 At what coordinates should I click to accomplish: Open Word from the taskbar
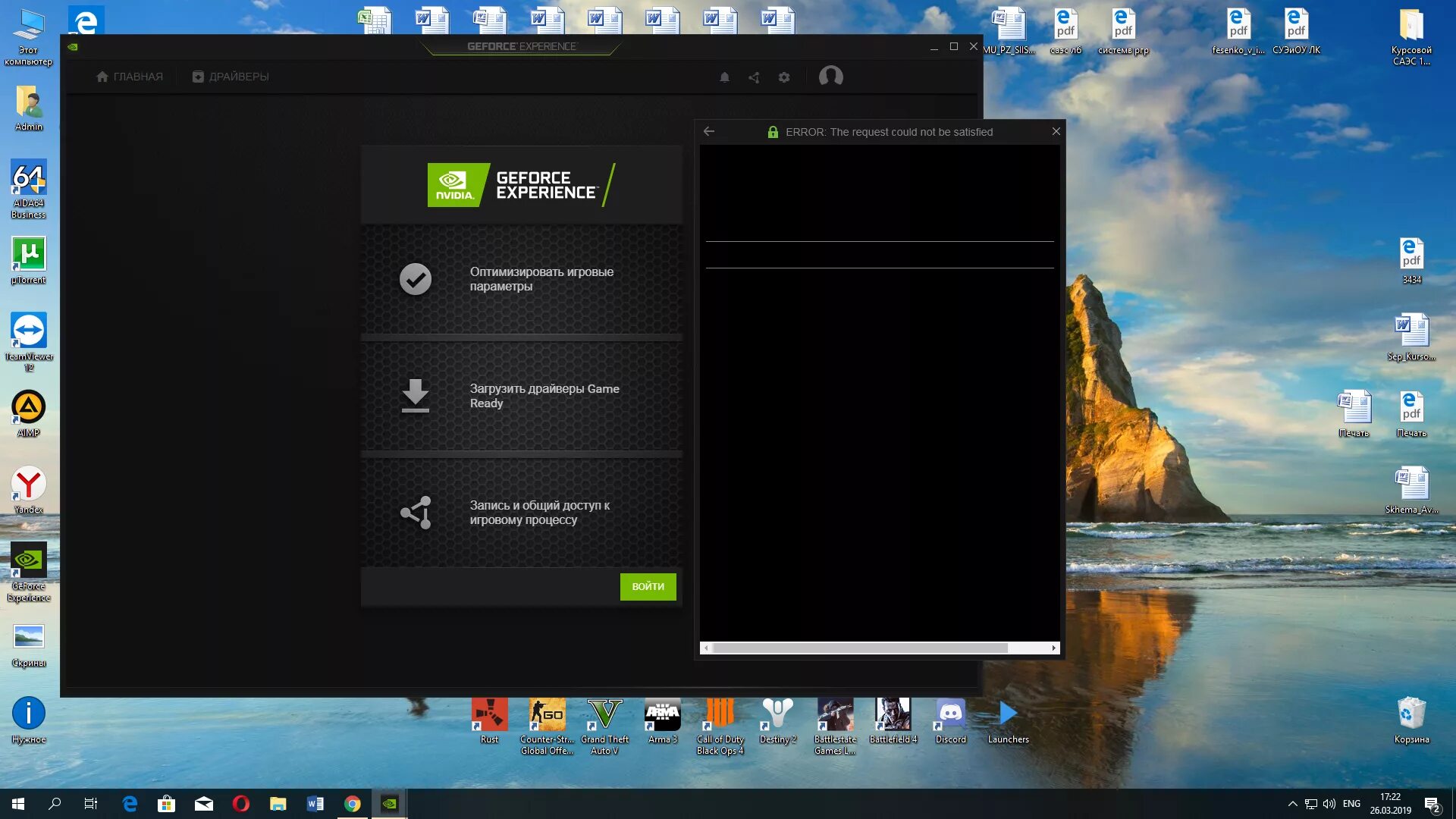315,804
